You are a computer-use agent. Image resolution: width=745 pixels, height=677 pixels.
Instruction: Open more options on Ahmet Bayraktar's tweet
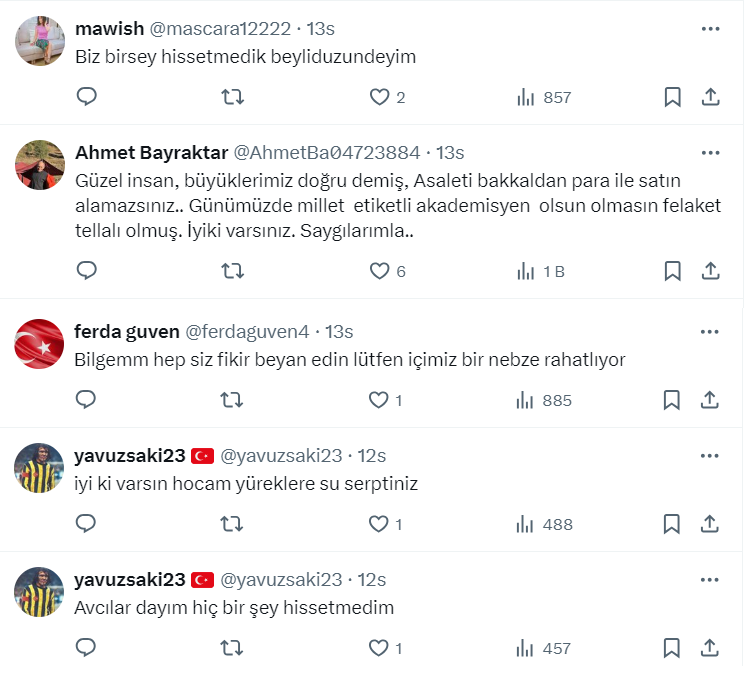(x=710, y=153)
